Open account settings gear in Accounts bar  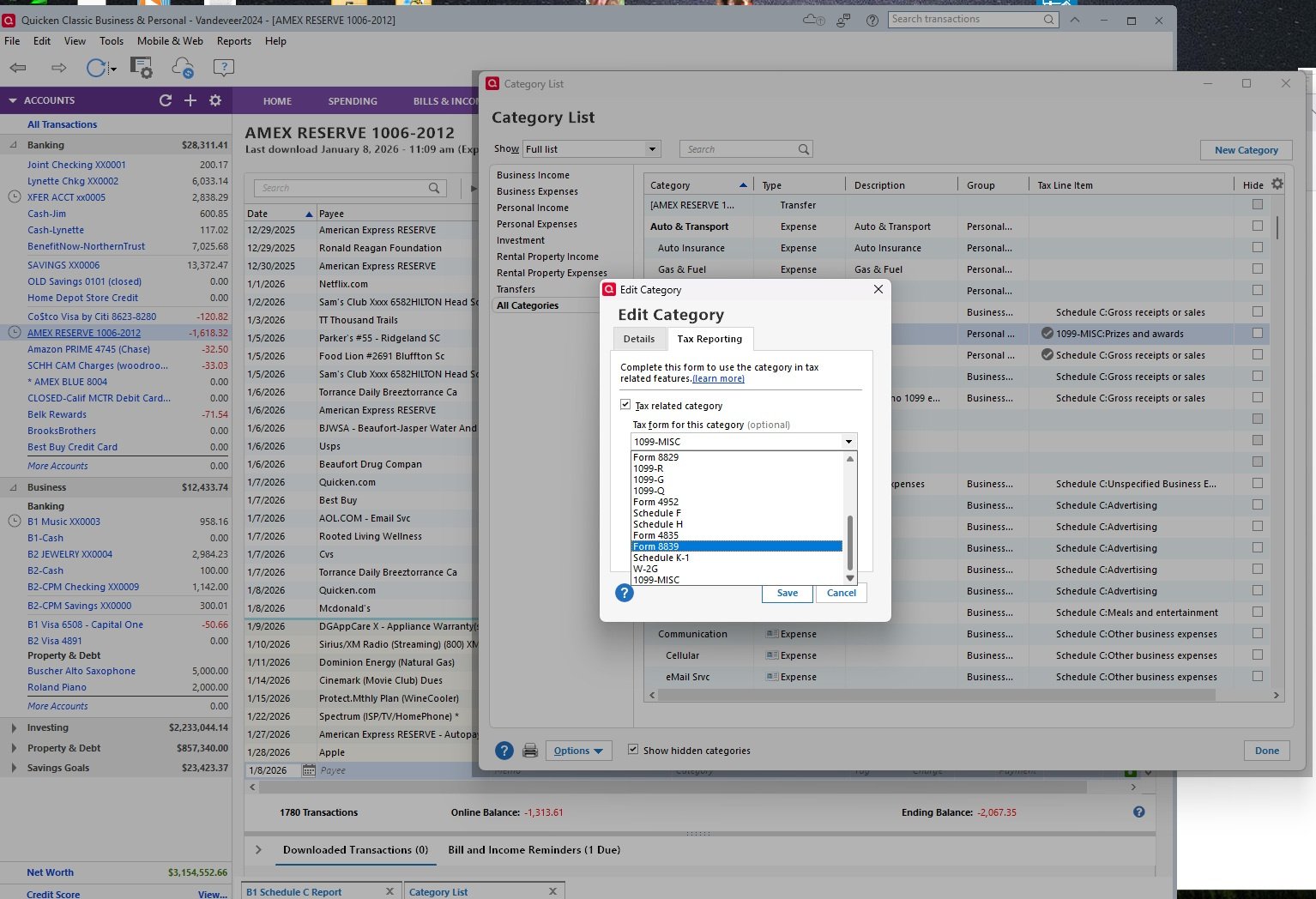pyautogui.click(x=215, y=100)
